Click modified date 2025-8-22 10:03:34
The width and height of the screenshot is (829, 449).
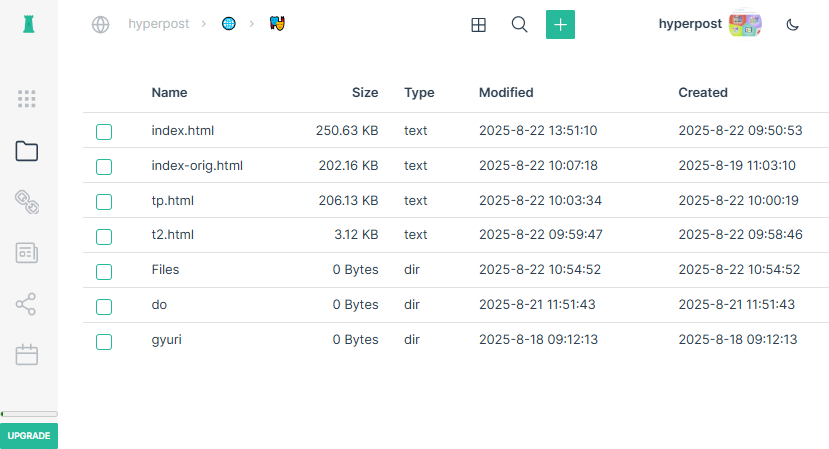coord(540,200)
